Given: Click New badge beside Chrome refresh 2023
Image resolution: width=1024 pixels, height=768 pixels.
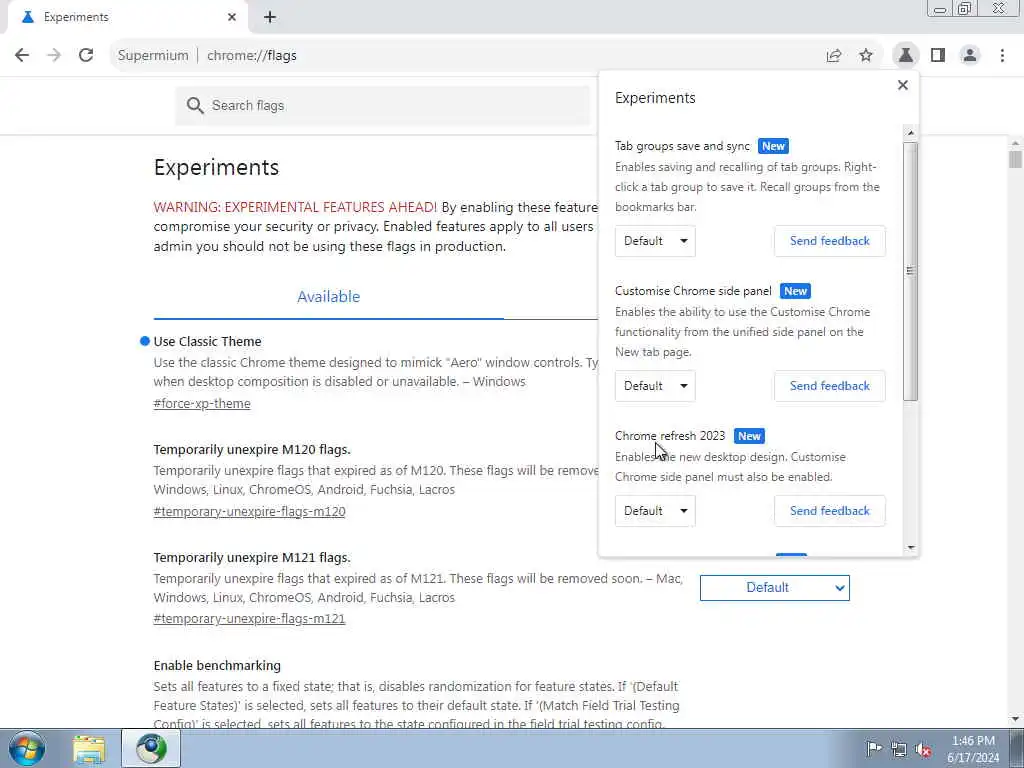Looking at the screenshot, I should [x=749, y=436].
